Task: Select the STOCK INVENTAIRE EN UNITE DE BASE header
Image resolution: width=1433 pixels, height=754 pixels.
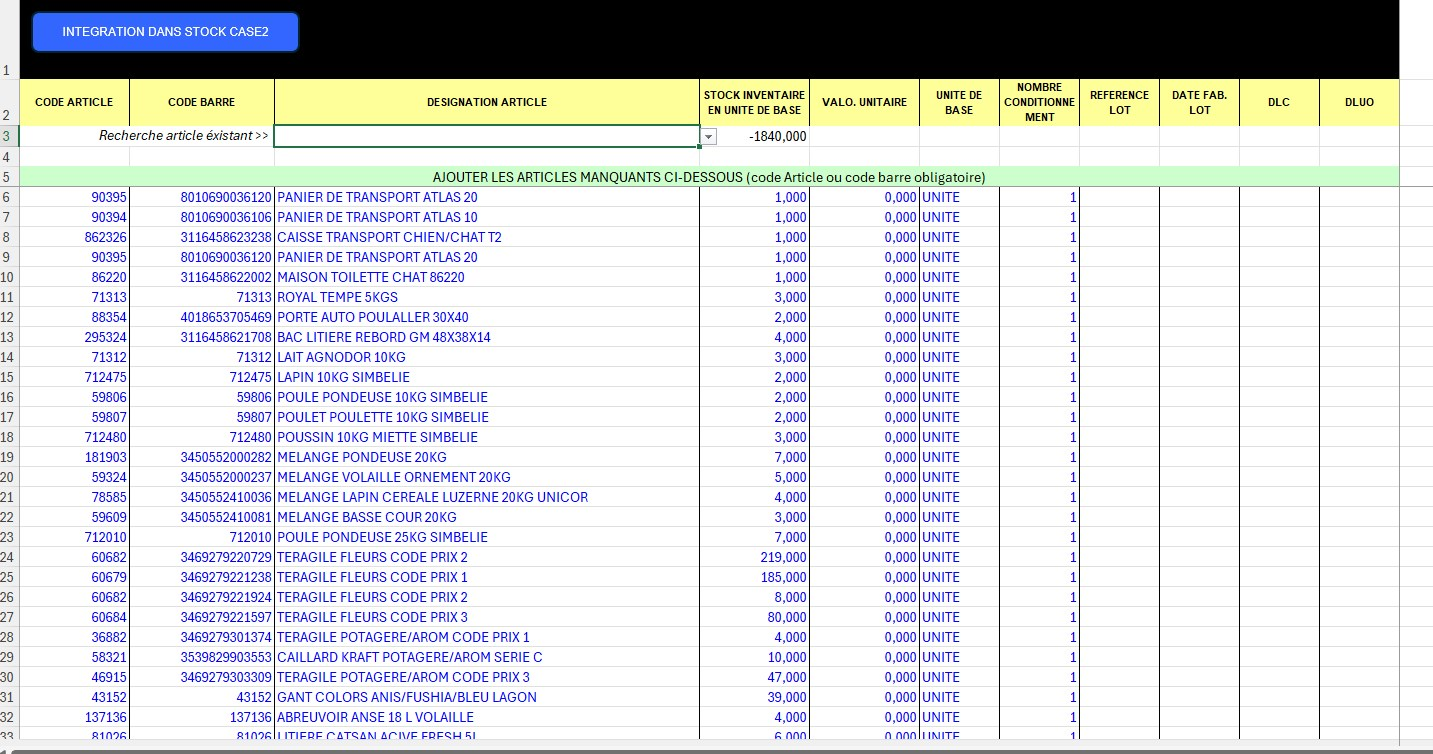Action: 754,102
